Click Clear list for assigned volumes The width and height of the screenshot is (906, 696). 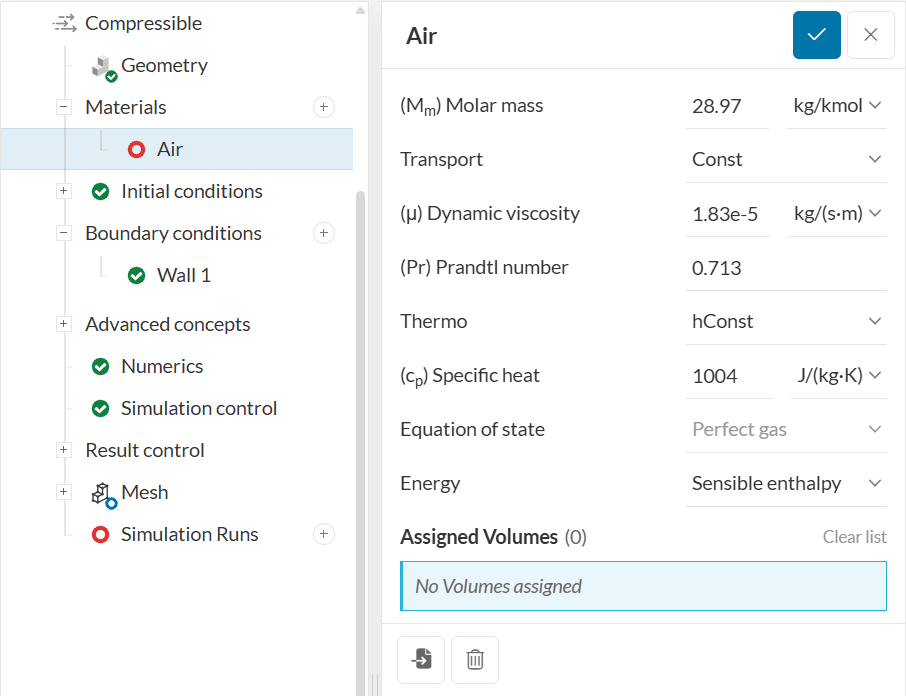click(854, 537)
